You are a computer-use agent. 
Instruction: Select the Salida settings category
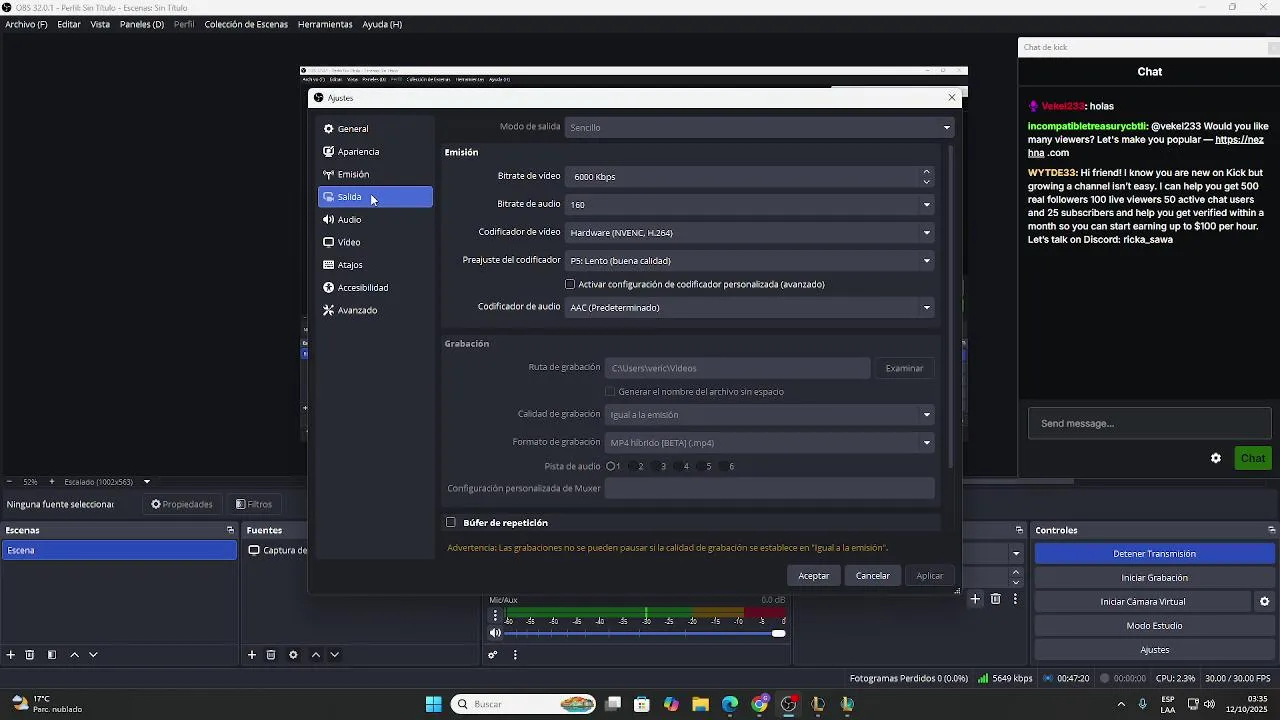point(375,197)
